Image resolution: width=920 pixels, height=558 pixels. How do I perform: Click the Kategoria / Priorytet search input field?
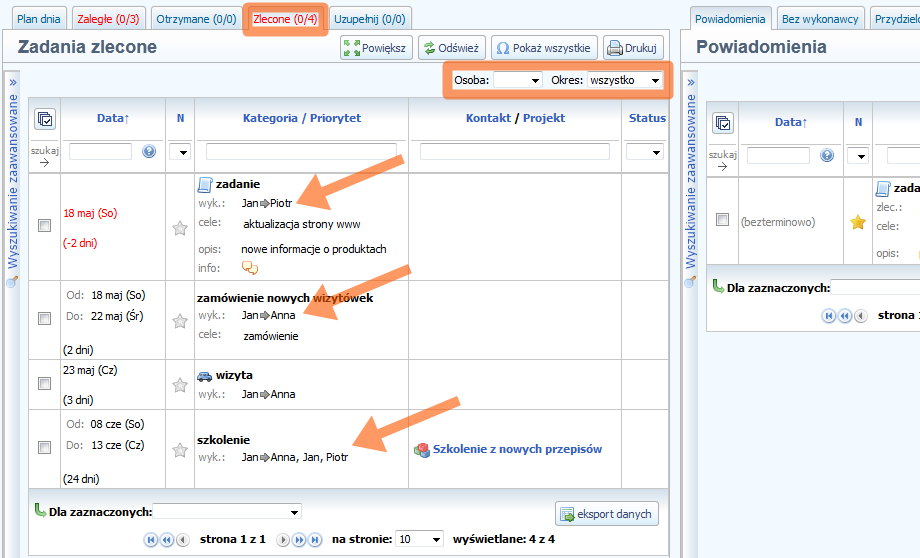pos(300,152)
